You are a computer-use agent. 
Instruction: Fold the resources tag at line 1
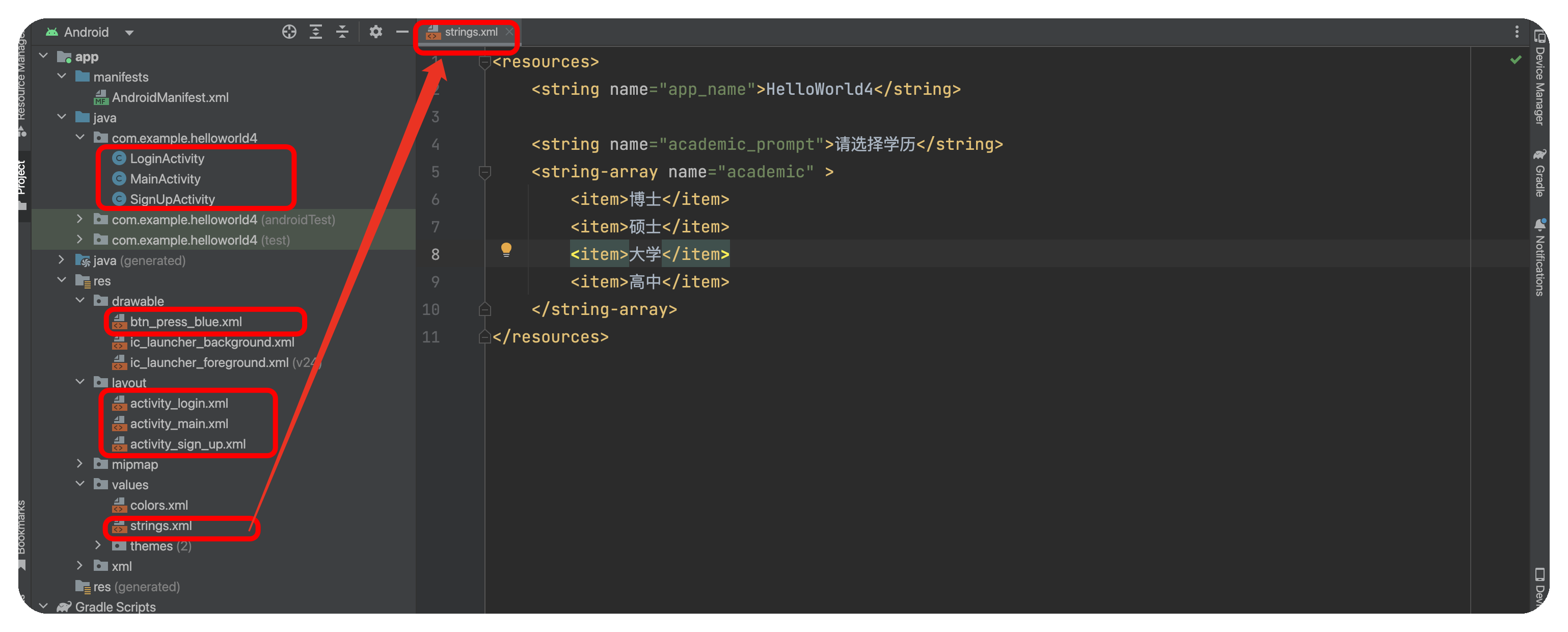click(484, 62)
